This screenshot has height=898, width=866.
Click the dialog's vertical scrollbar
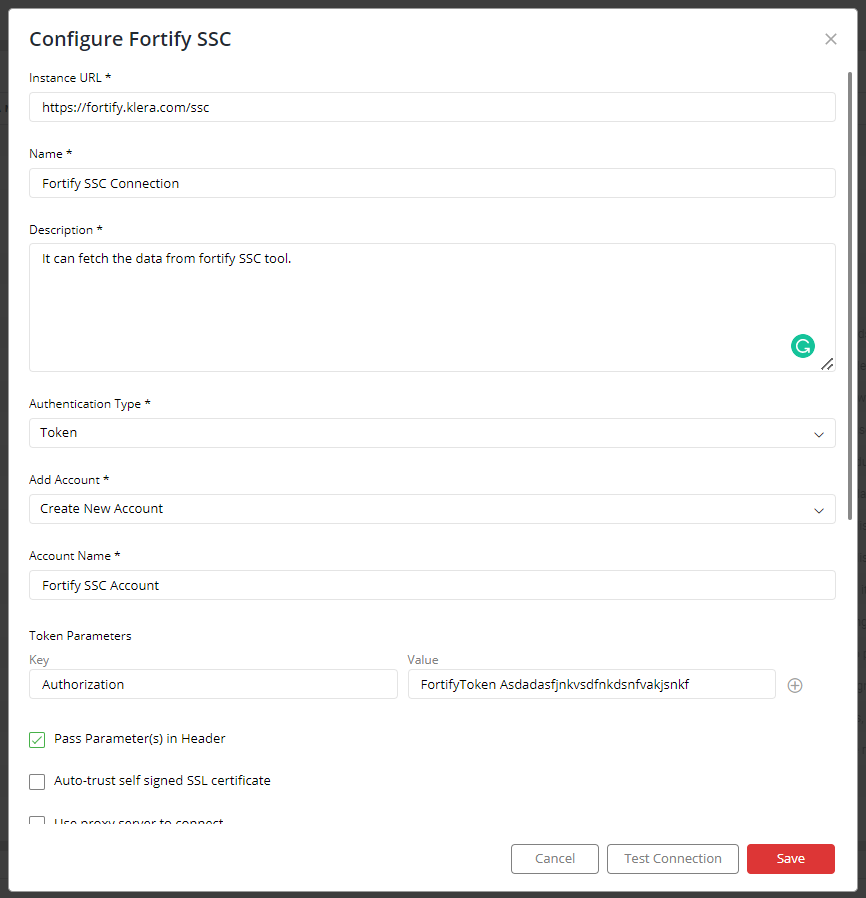point(849,296)
